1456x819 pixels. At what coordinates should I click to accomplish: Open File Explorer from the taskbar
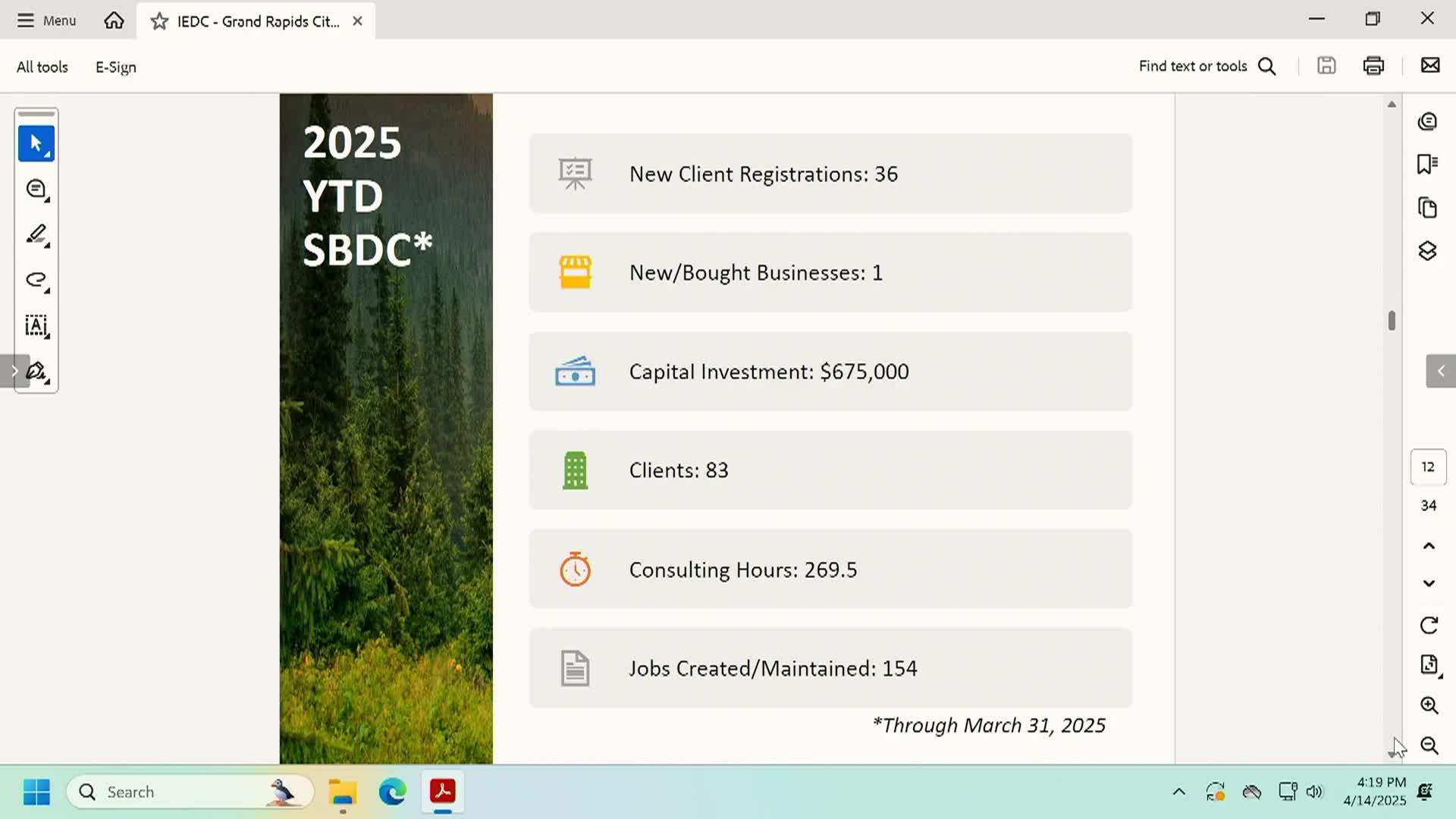click(343, 792)
